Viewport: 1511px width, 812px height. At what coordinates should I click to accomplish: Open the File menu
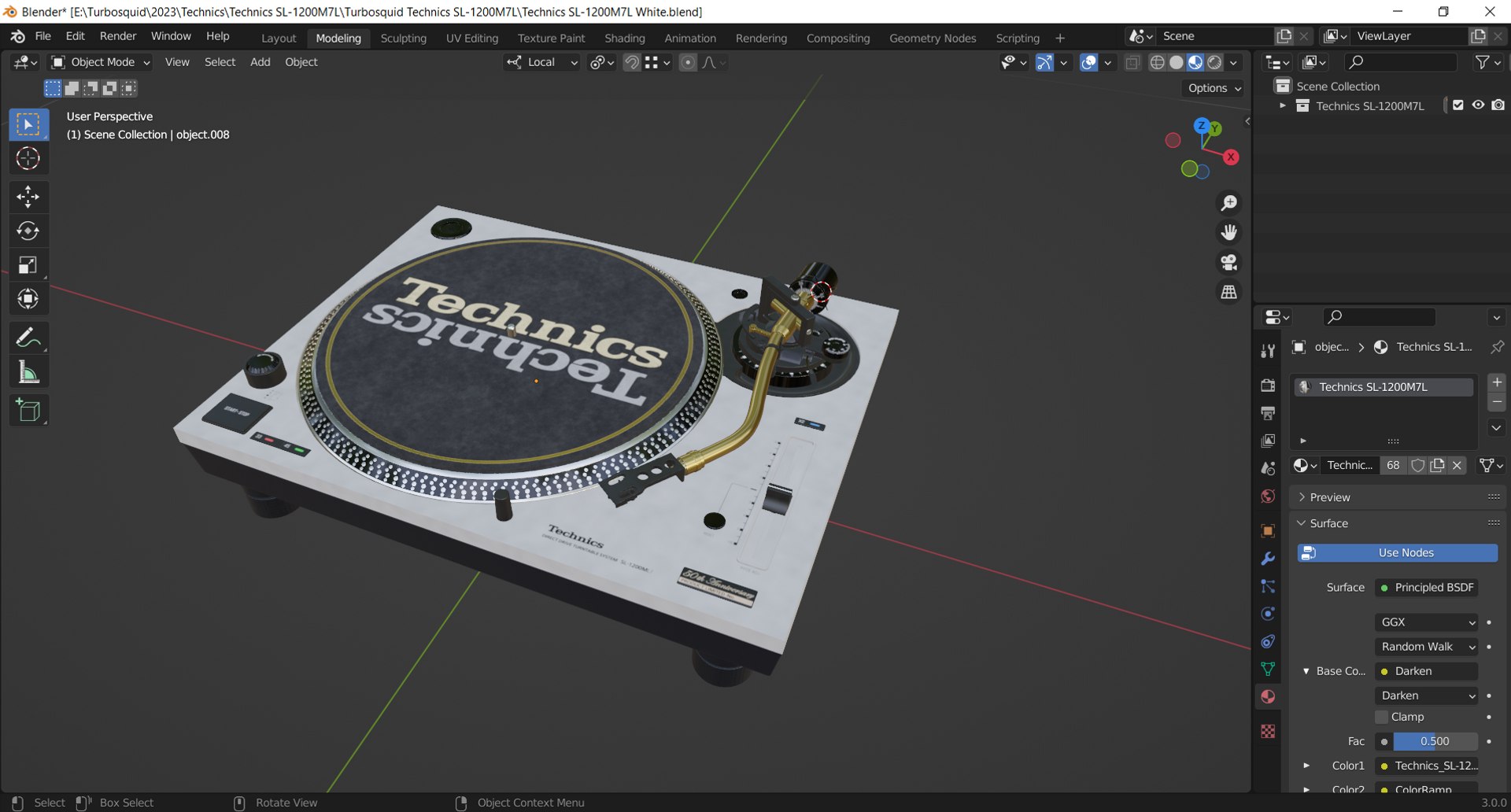43,36
